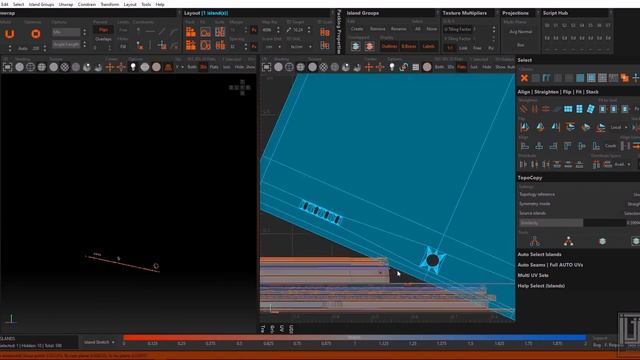
Task: Toggle the S.Boxes display button
Action: pyautogui.click(x=409, y=46)
